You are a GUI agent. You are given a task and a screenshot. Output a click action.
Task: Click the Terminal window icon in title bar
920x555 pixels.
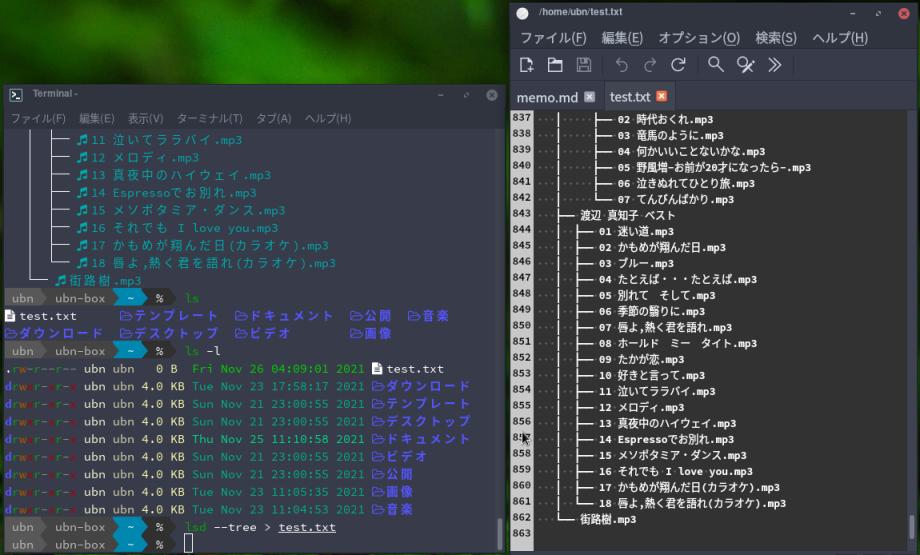pos(16,94)
